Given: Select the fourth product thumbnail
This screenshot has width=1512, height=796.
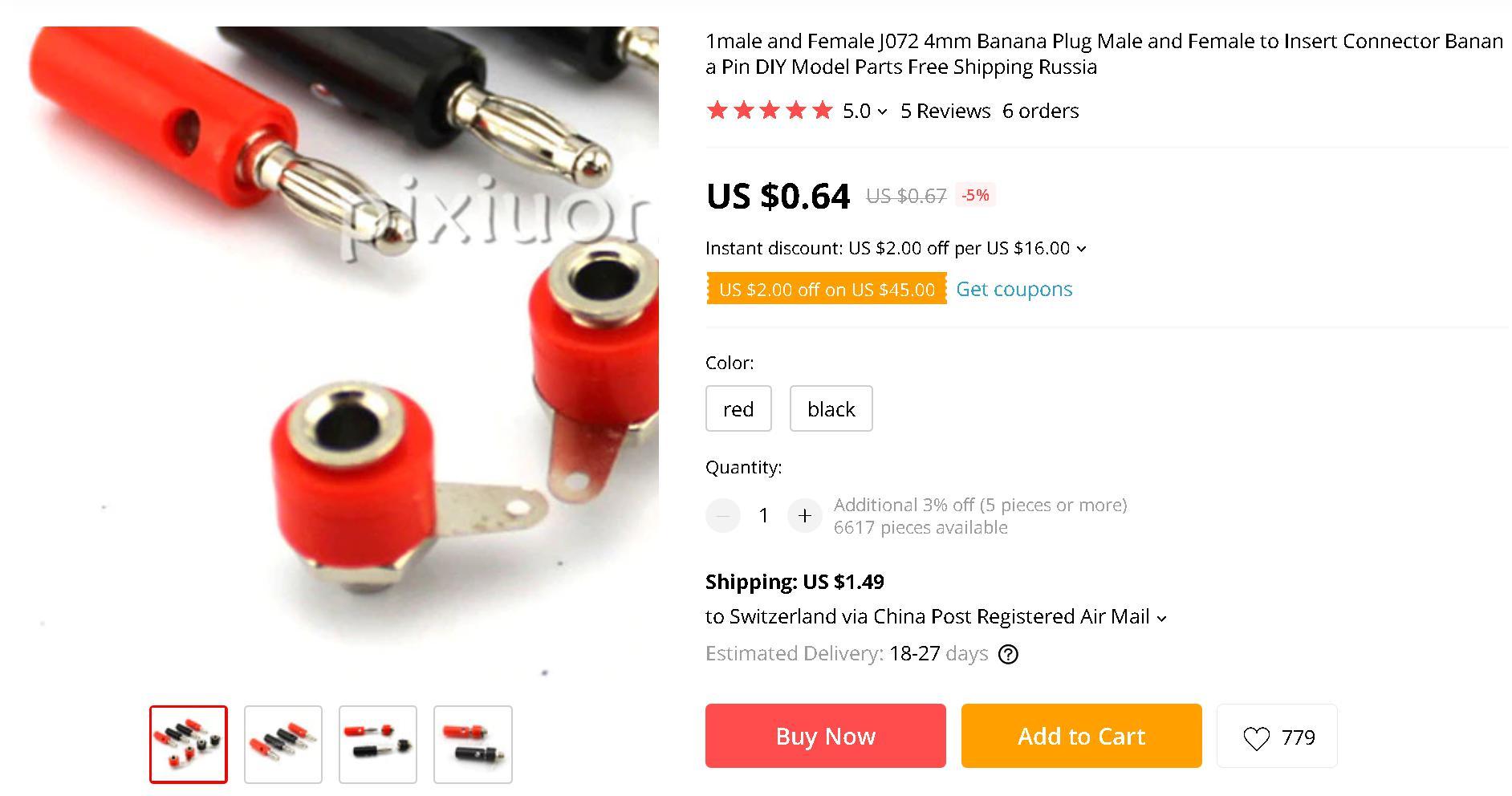Looking at the screenshot, I should tap(473, 745).
